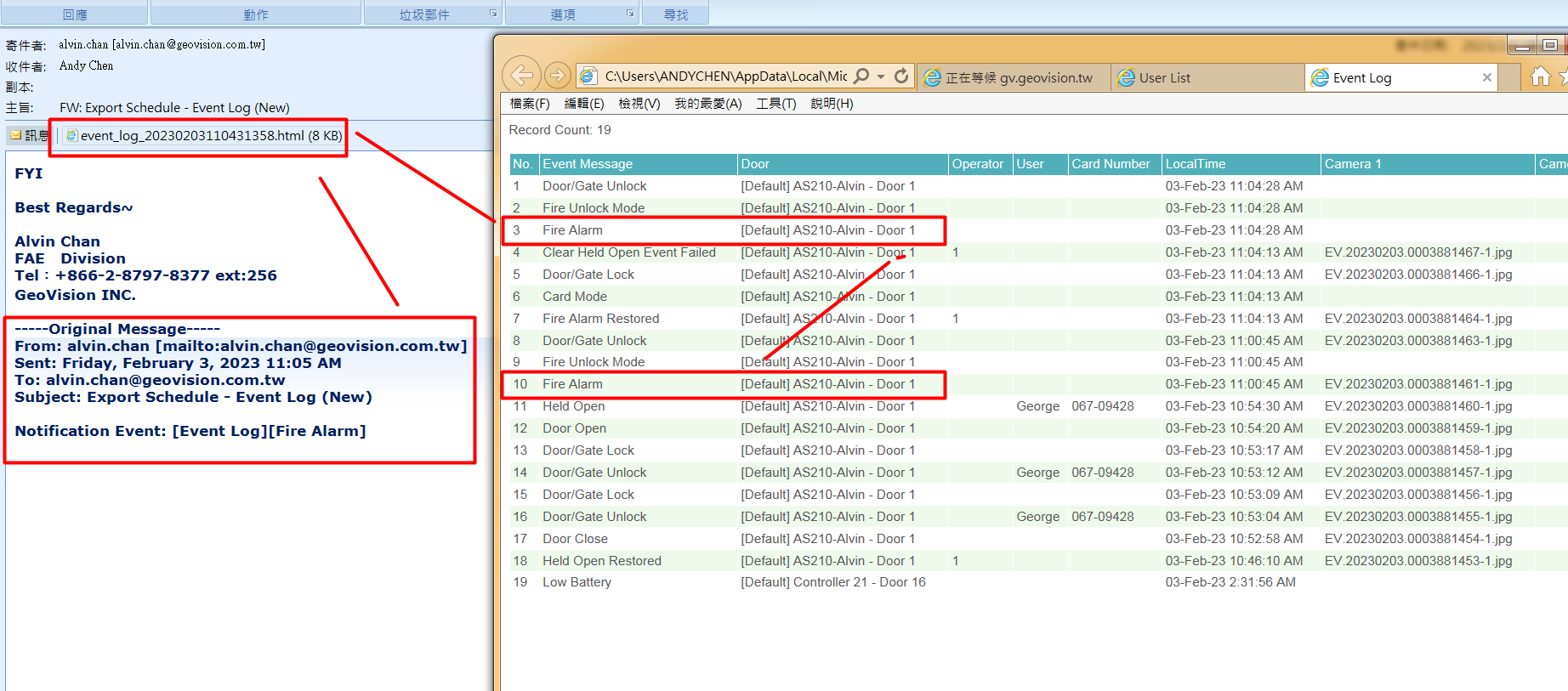Select the Event Log tab
The width and height of the screenshot is (1568, 691).
(1400, 77)
